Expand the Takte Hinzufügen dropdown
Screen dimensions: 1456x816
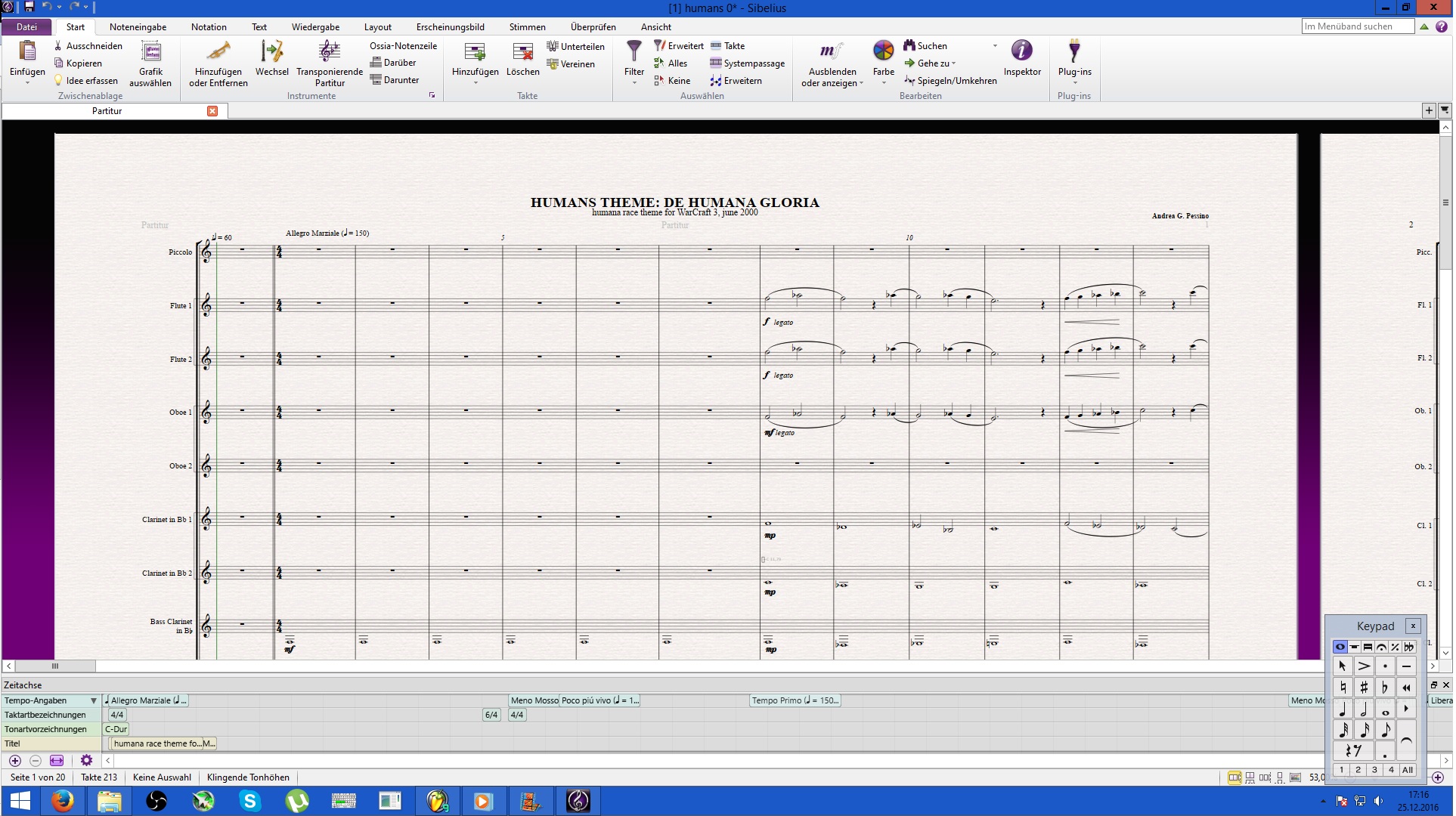475,83
